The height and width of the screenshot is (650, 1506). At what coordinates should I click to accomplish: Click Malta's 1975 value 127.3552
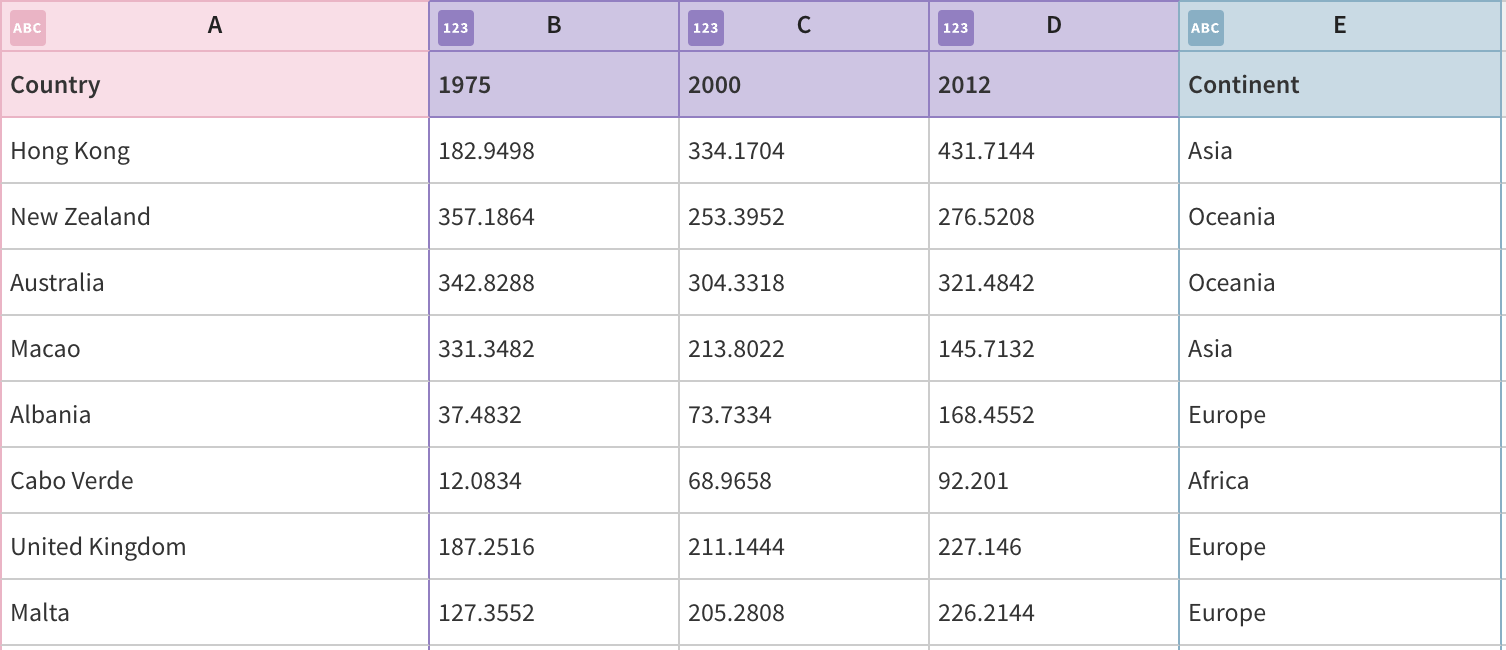[553, 613]
